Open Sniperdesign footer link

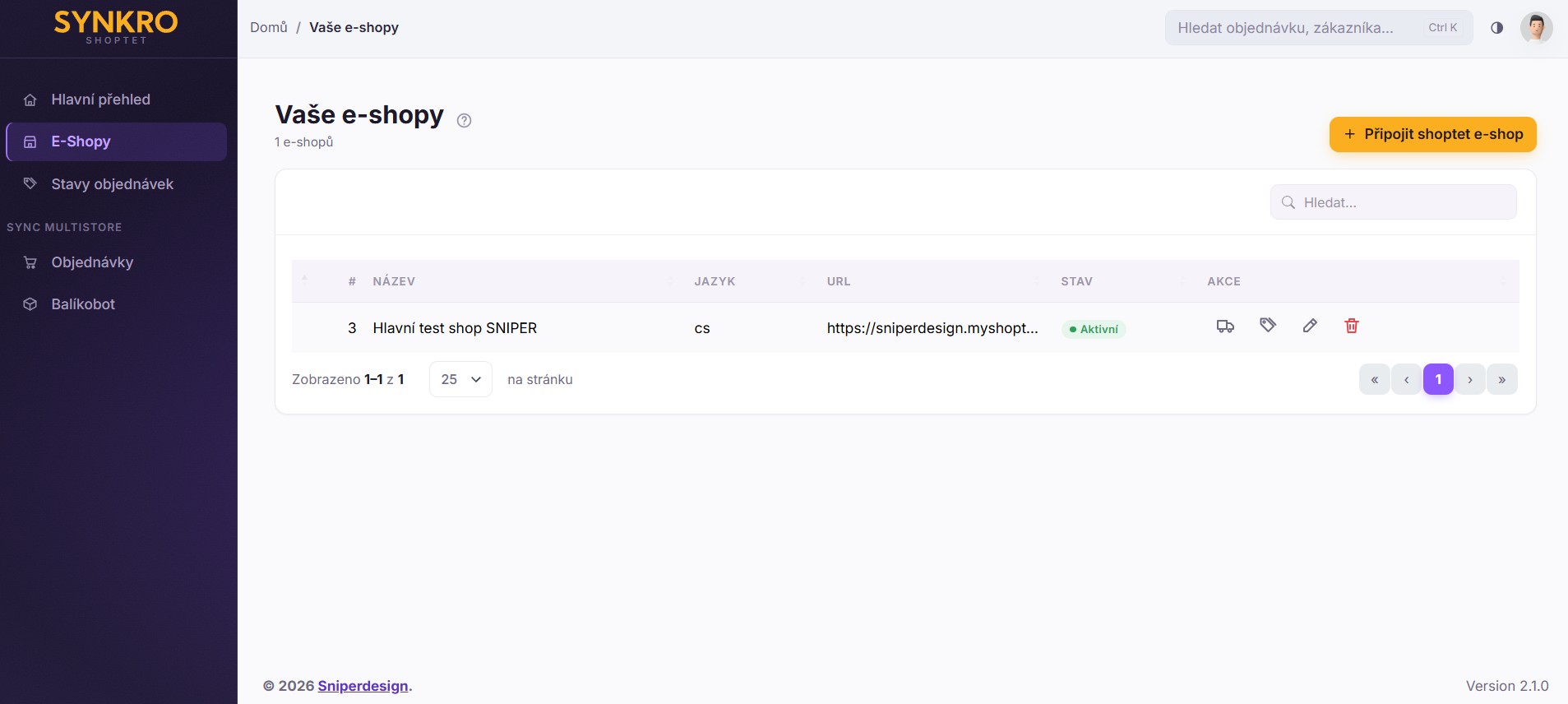363,686
